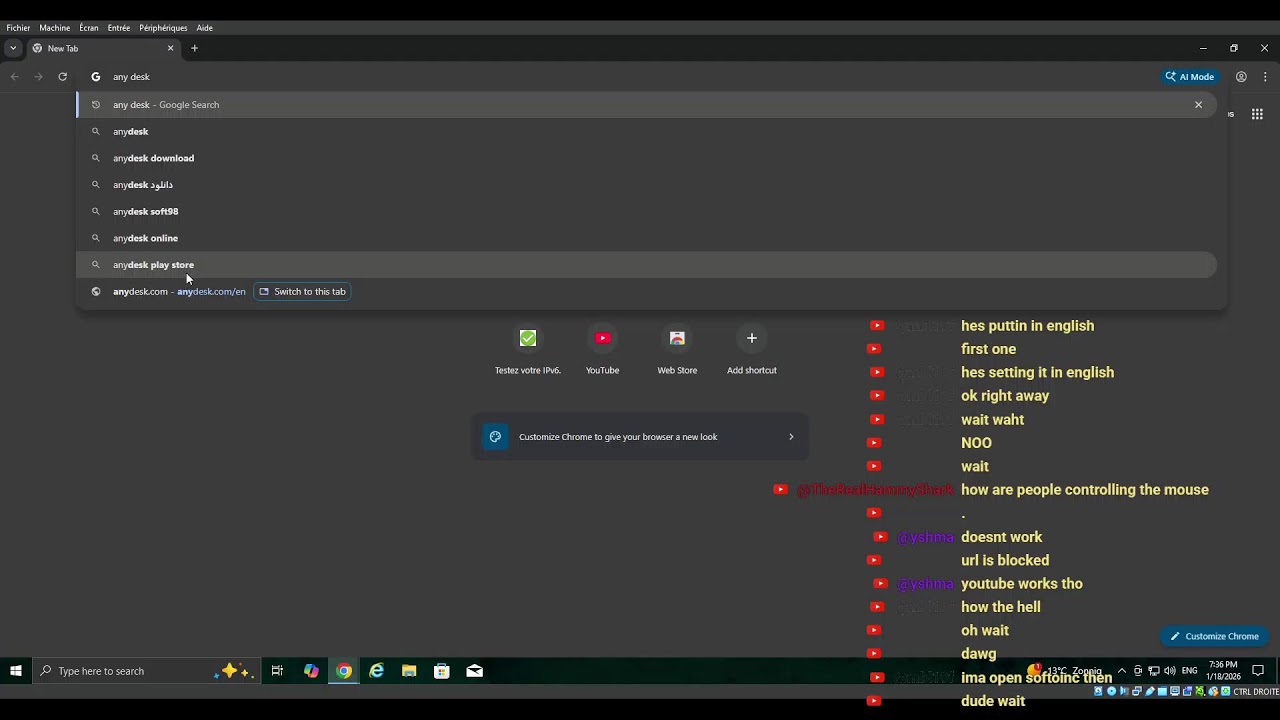Click the browser forward arrow
Viewport: 1280px width, 720px height.
(x=38, y=77)
